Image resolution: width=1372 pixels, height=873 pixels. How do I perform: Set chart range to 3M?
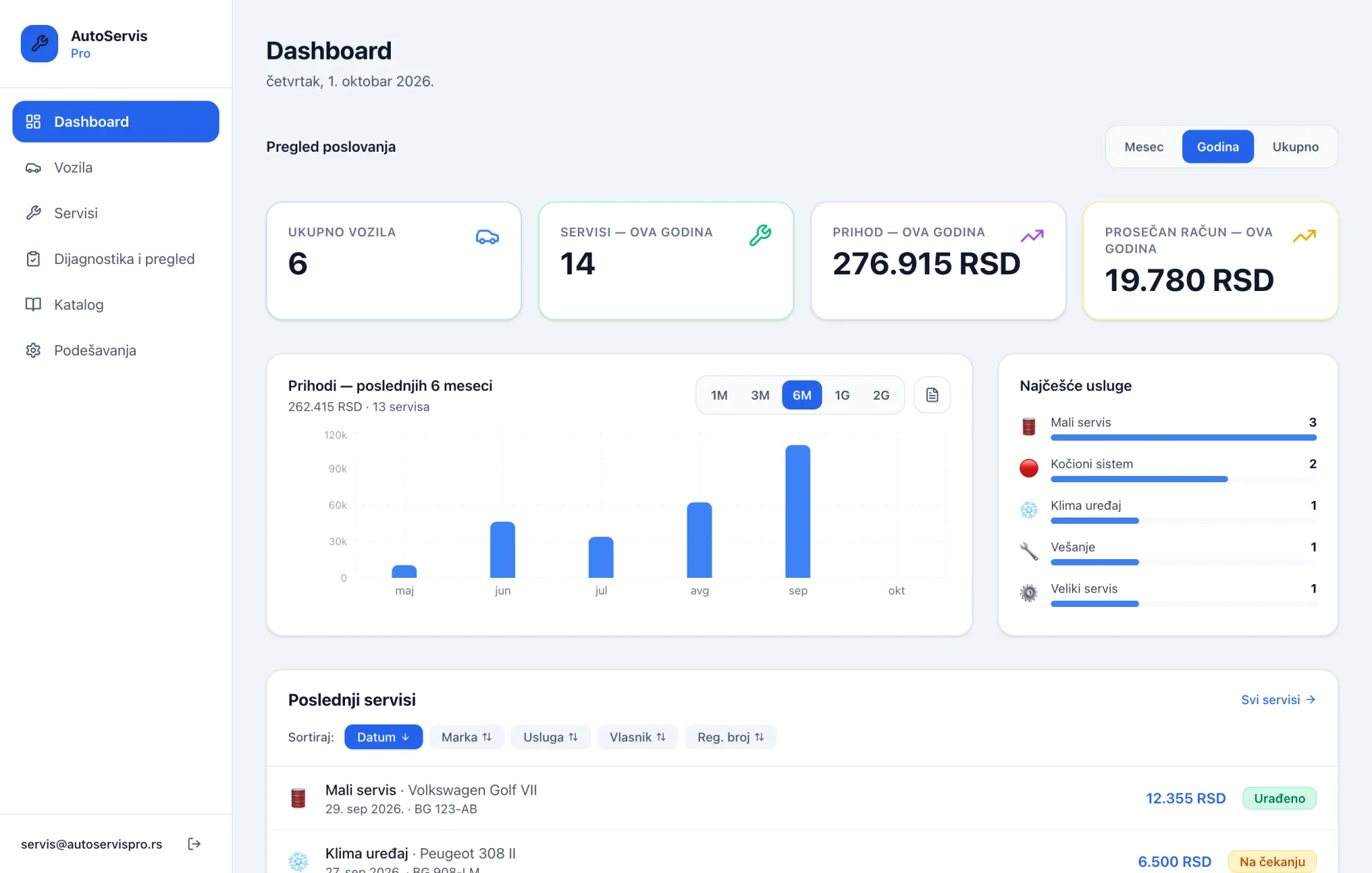click(760, 395)
